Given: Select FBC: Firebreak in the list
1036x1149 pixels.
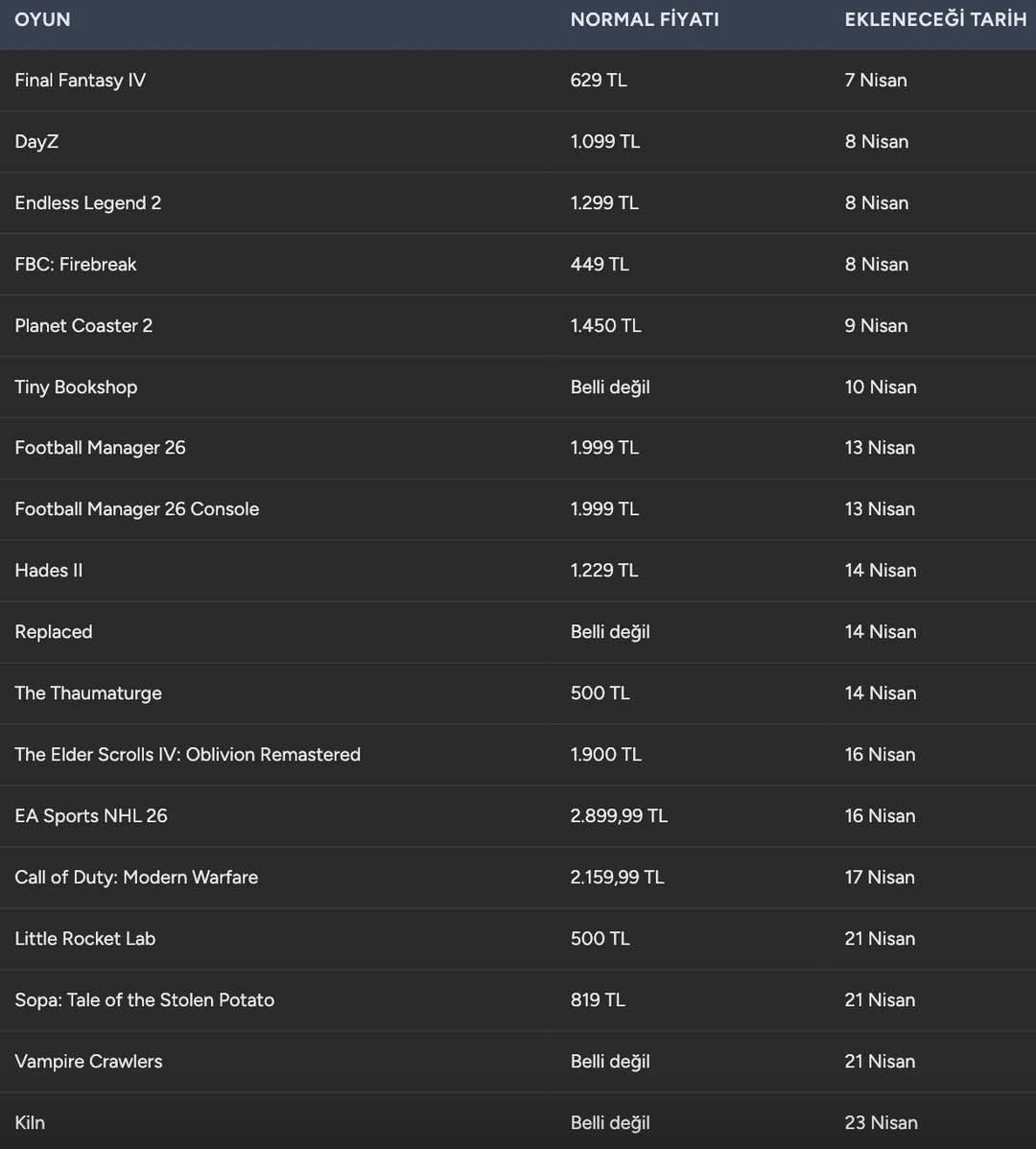Looking at the screenshot, I should 76,265.
